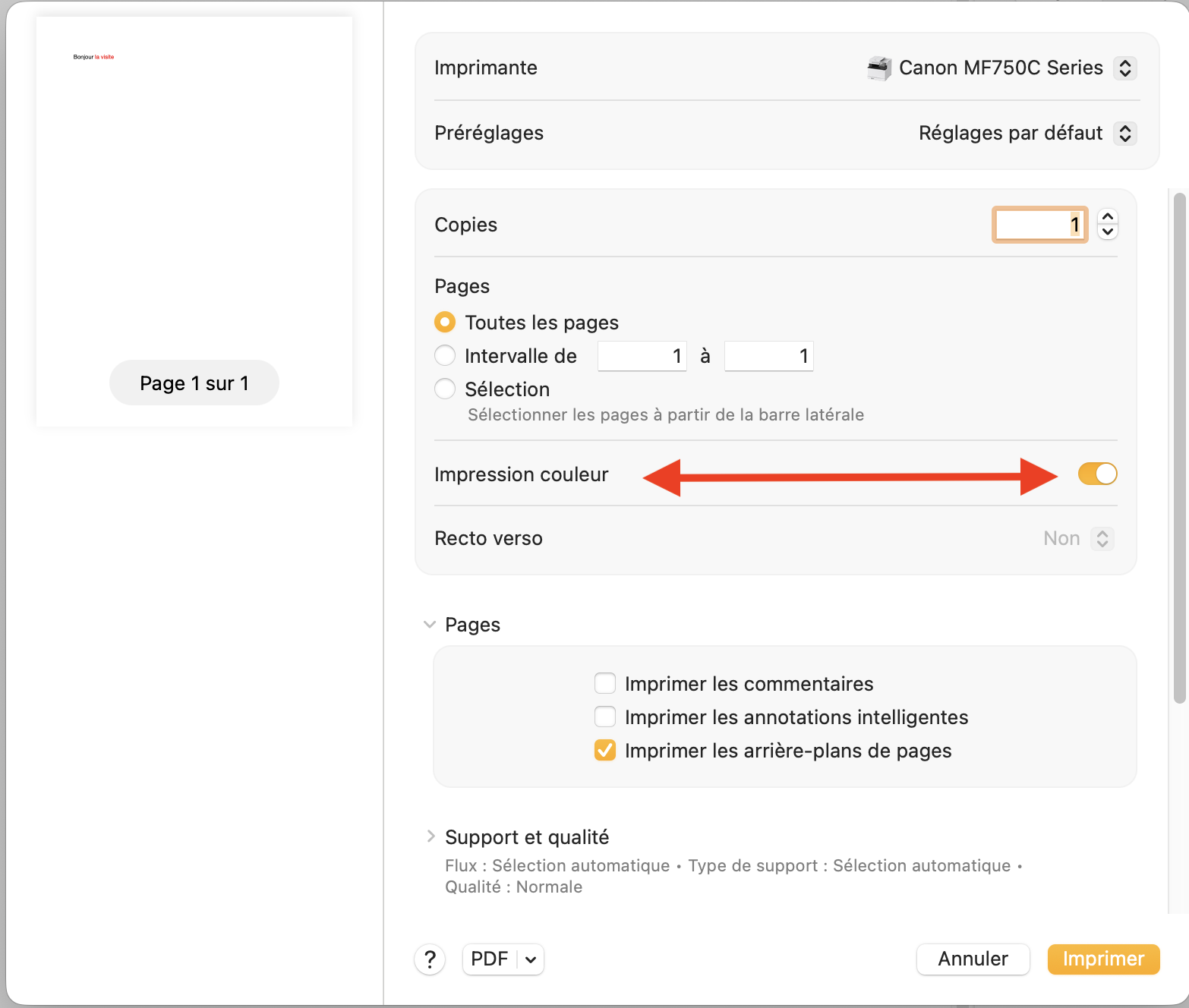Decrease copies with the stepper down arrow

tap(1108, 232)
